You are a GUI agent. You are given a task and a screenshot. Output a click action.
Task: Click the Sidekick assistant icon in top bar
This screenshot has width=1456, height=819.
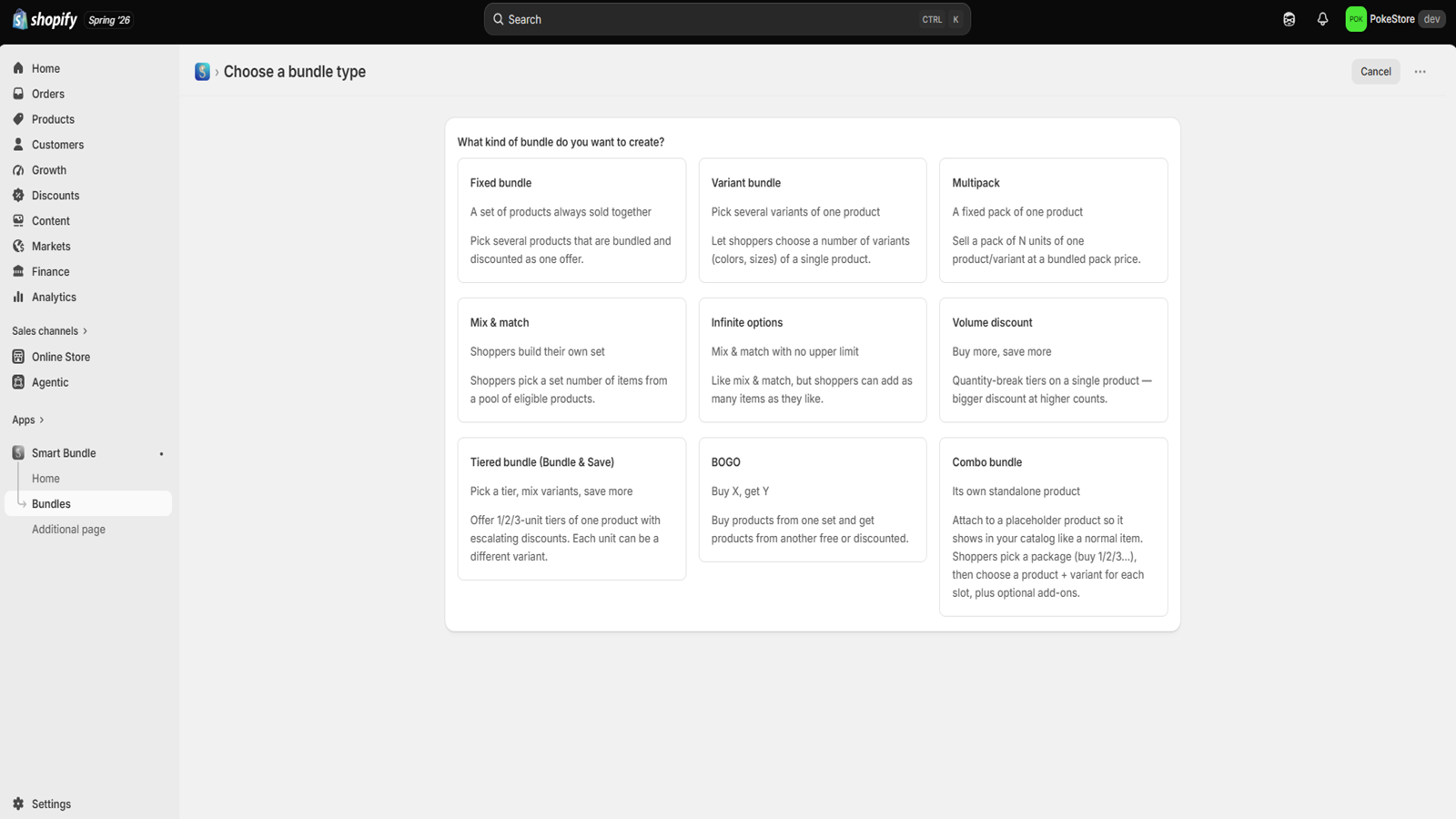[x=1289, y=19]
